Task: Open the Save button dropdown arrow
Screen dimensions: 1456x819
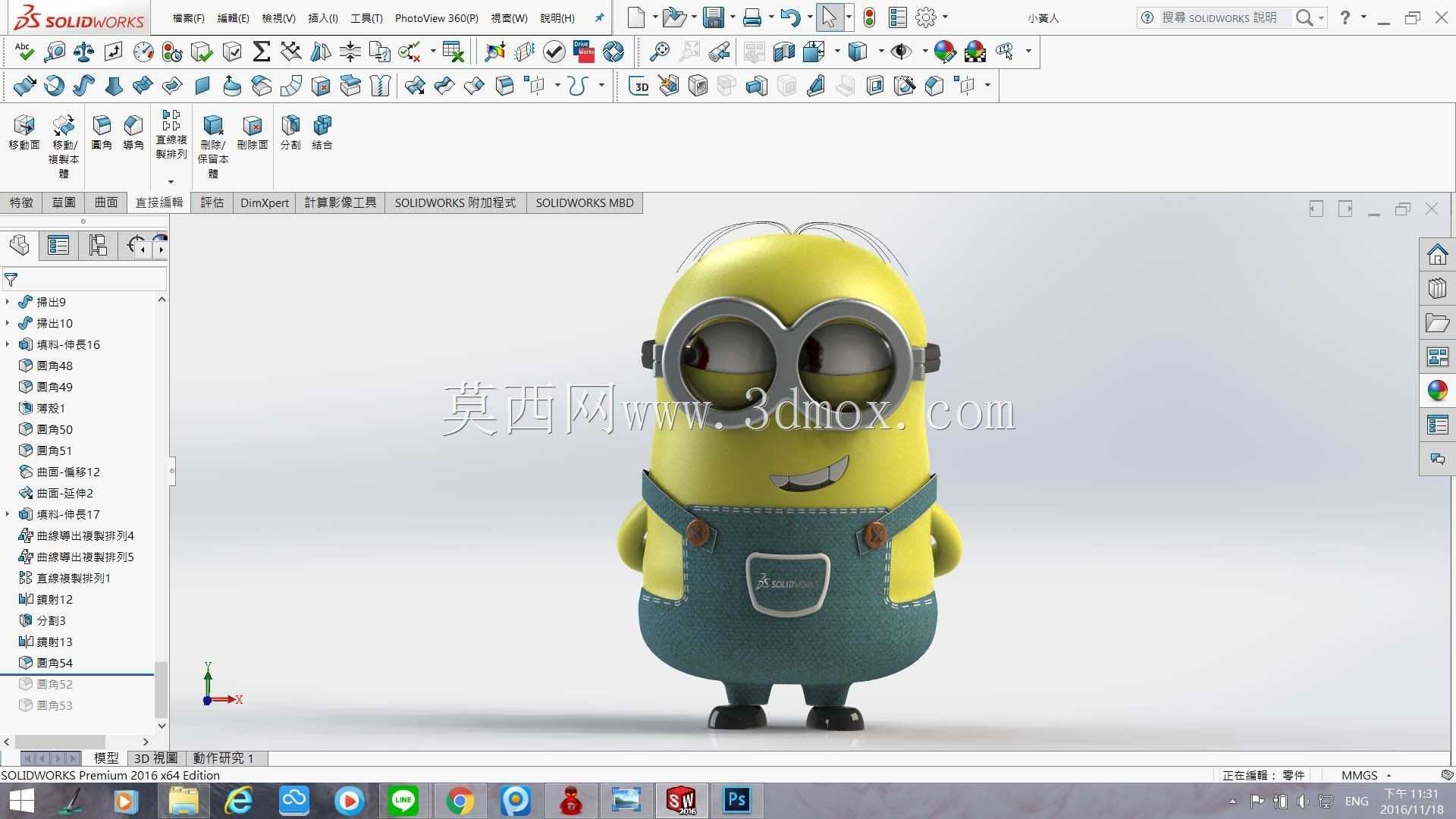Action: (733, 17)
